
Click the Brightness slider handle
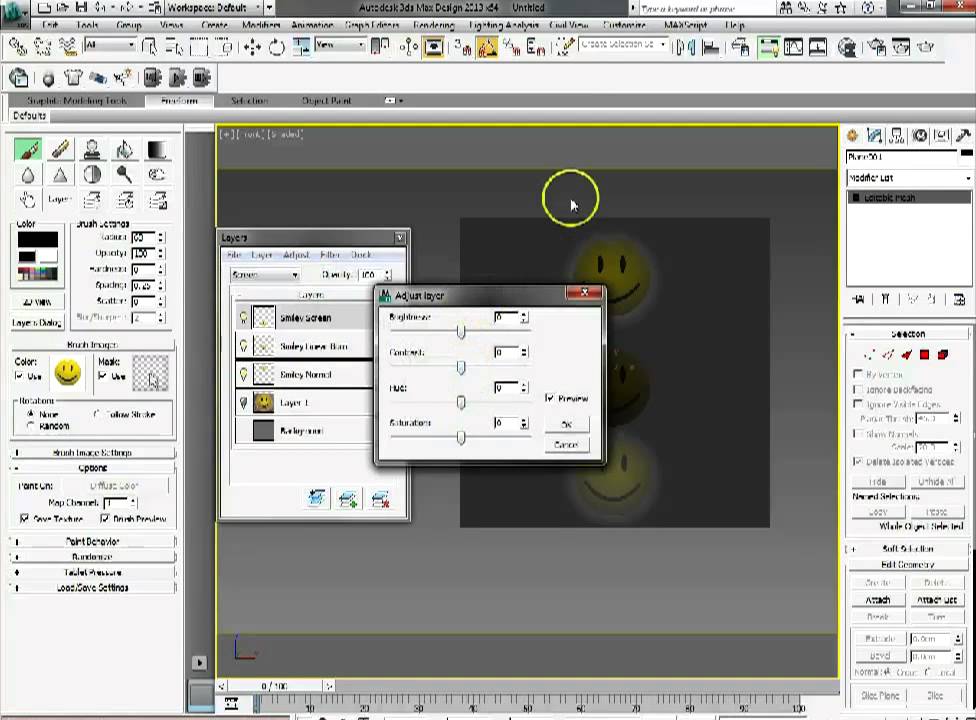tap(461, 332)
